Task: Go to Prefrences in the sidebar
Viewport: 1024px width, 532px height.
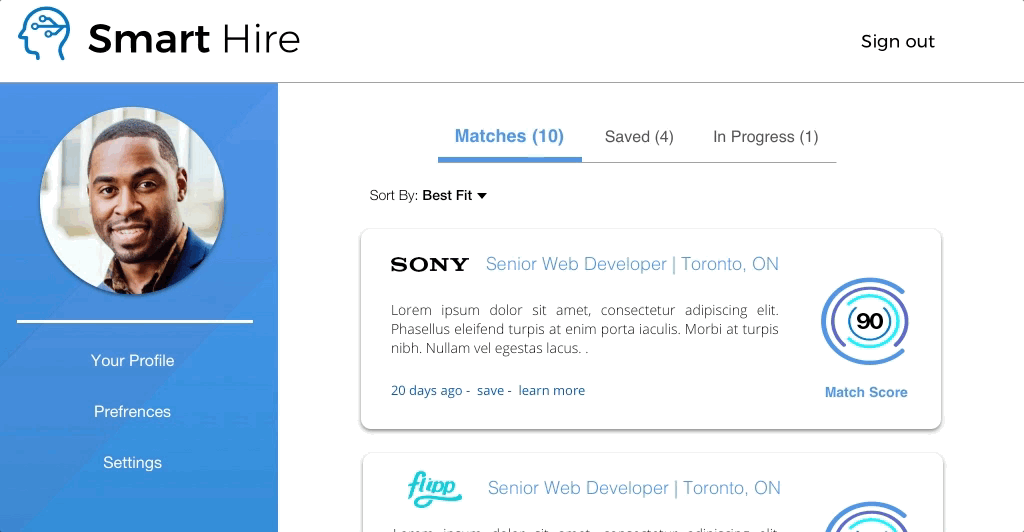Action: 132,411
